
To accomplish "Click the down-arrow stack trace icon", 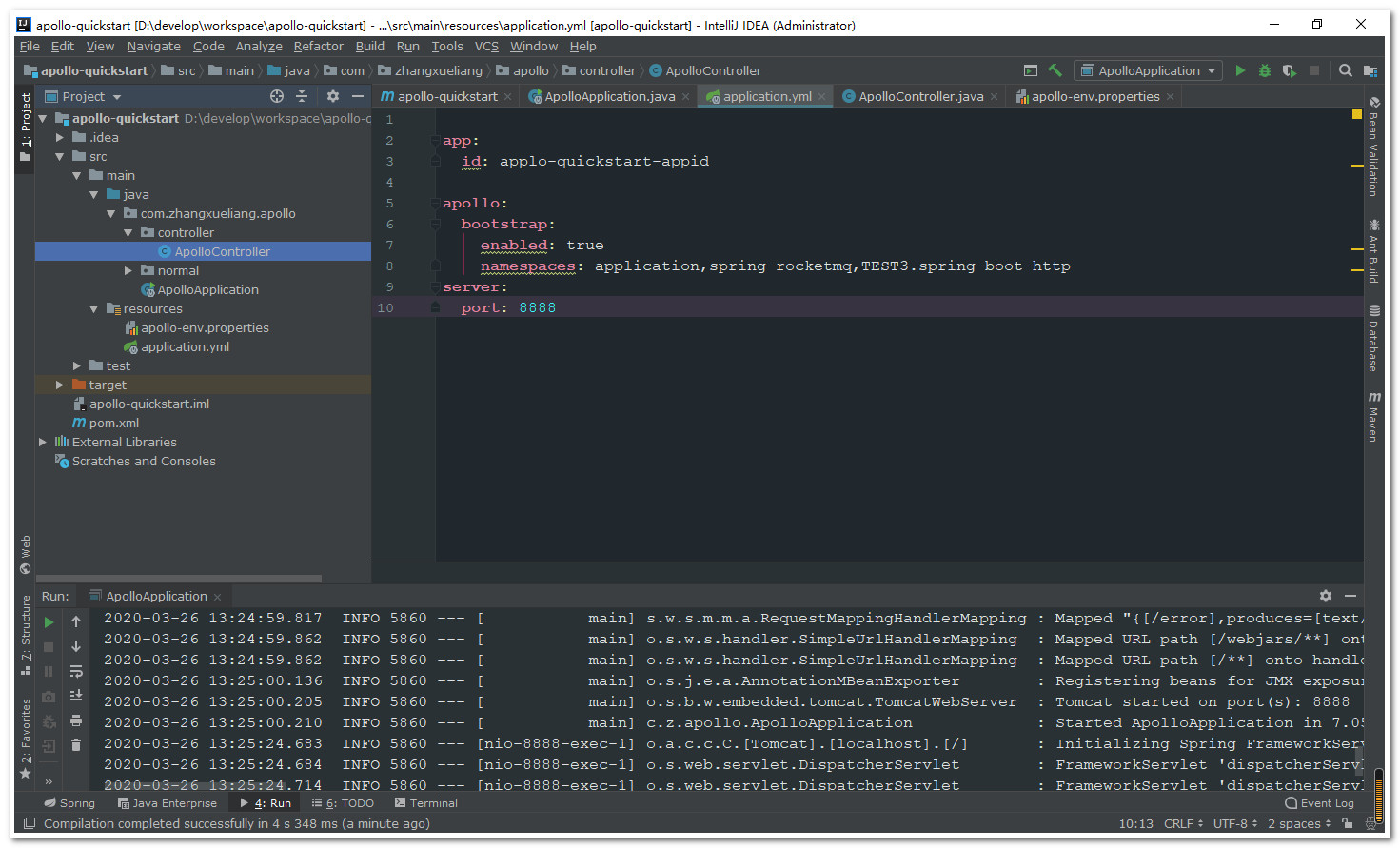I will [x=76, y=646].
